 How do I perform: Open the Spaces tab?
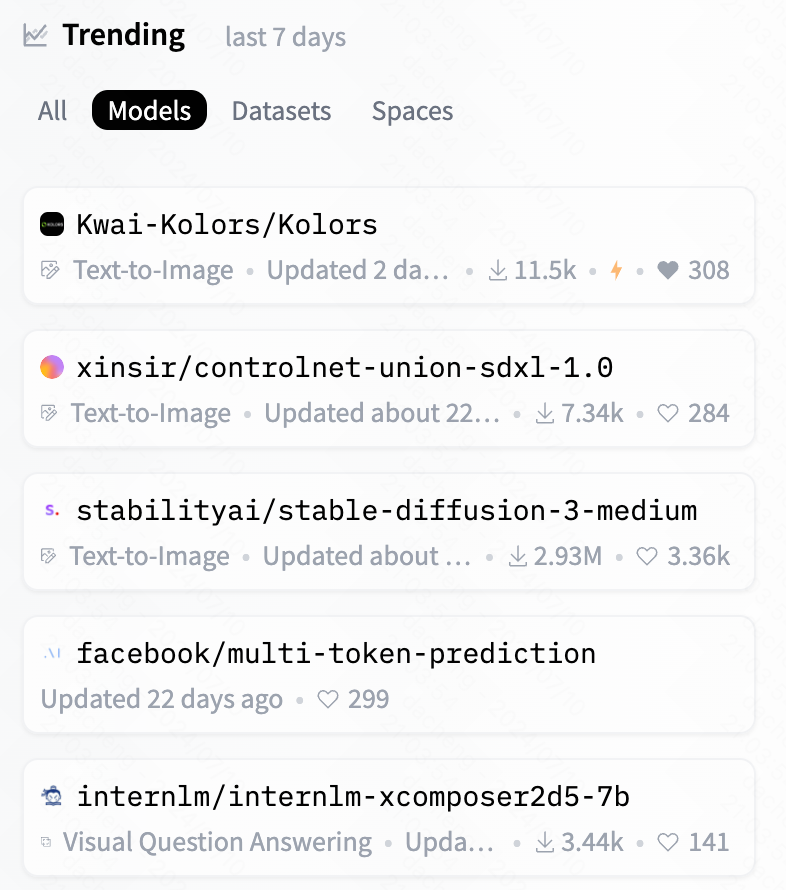(412, 111)
